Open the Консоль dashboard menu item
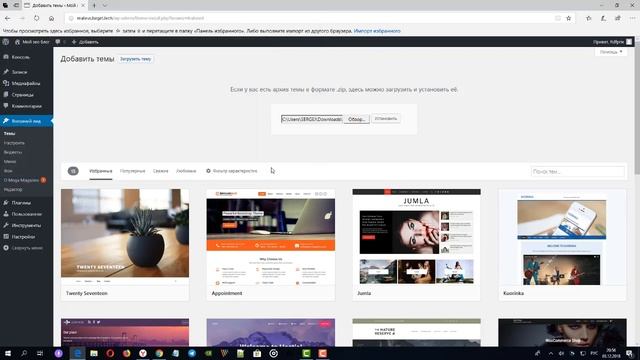The width and height of the screenshot is (640, 360). click(20, 57)
